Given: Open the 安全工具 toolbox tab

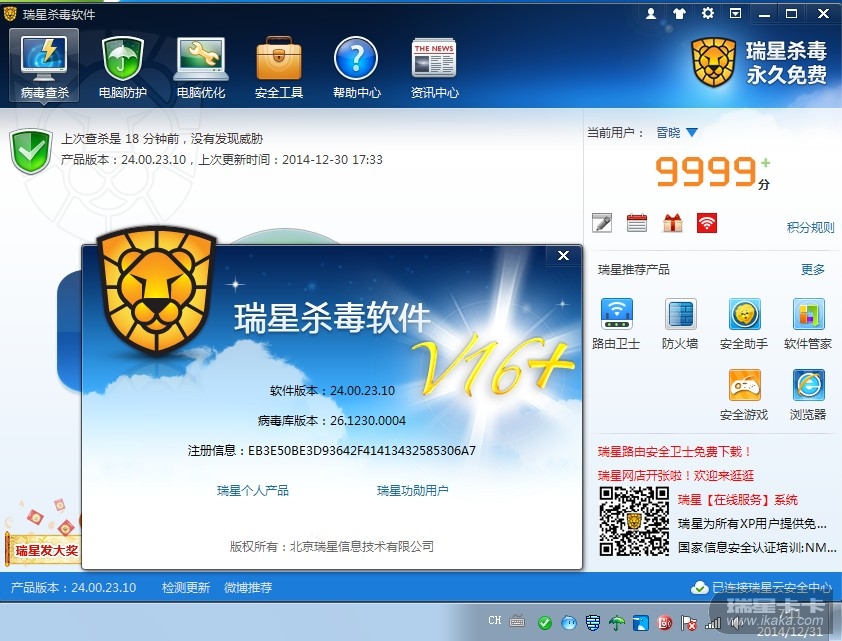Looking at the screenshot, I should point(279,66).
